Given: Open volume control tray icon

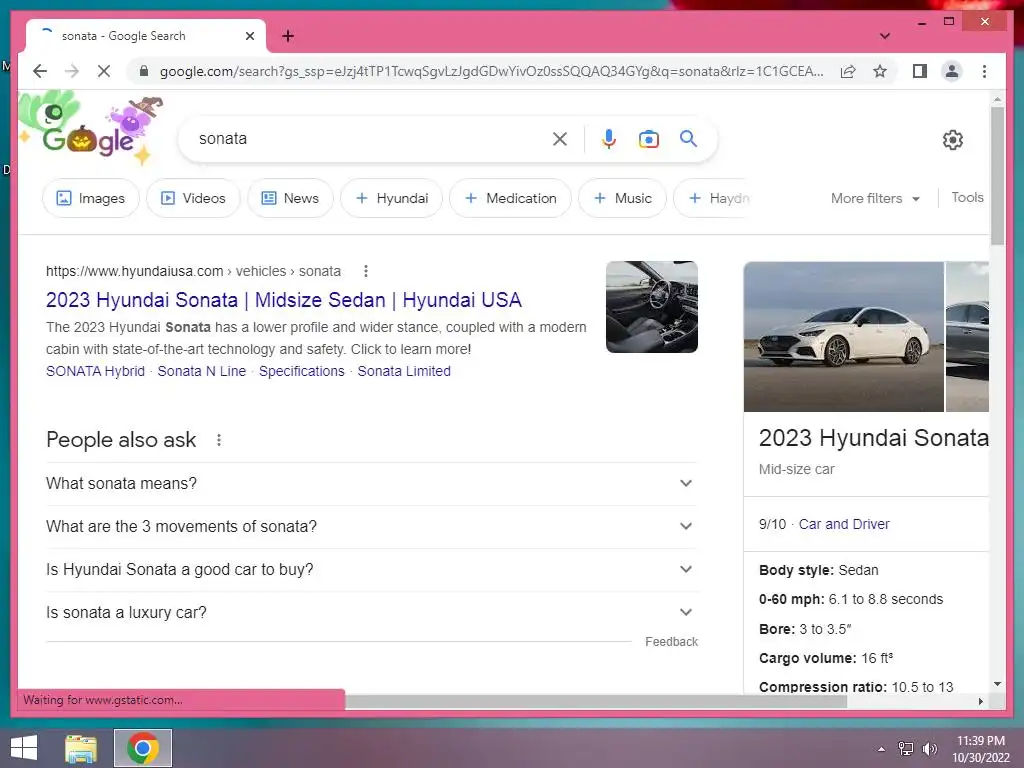Looking at the screenshot, I should pos(929,749).
